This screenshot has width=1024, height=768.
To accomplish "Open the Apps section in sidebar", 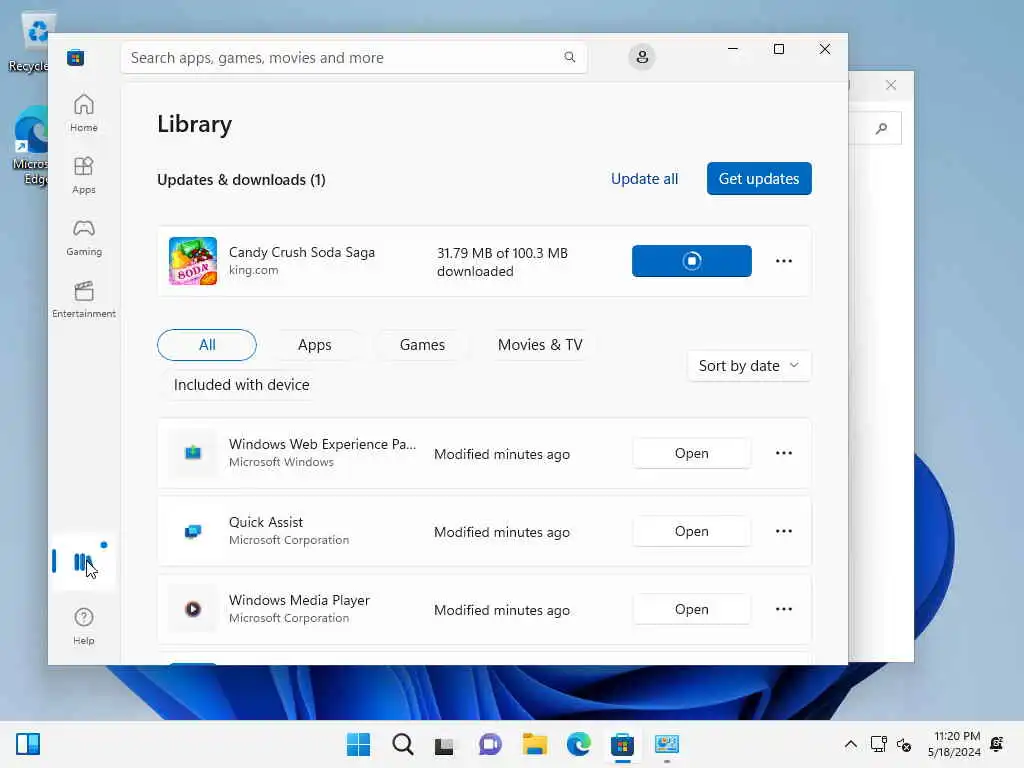I will [84, 175].
